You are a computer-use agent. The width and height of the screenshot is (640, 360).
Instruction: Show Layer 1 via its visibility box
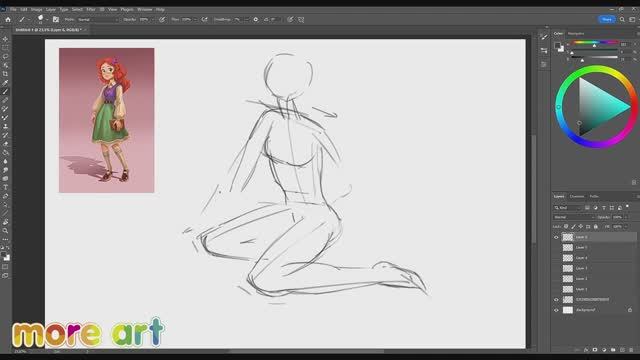556,289
